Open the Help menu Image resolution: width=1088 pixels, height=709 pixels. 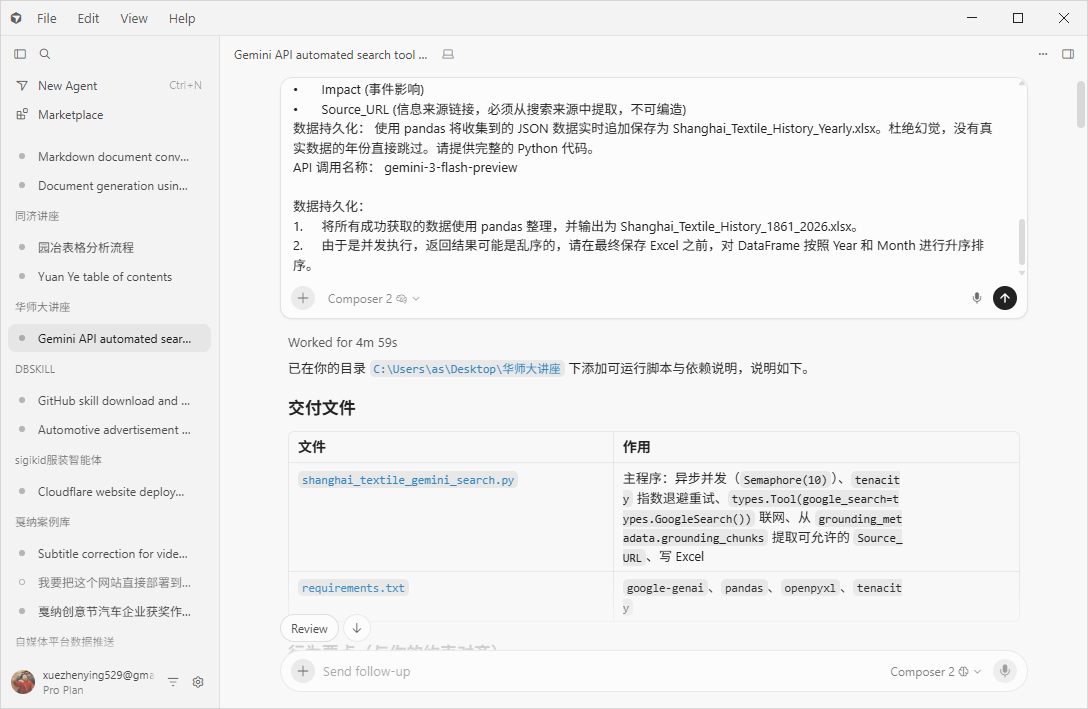pos(182,19)
